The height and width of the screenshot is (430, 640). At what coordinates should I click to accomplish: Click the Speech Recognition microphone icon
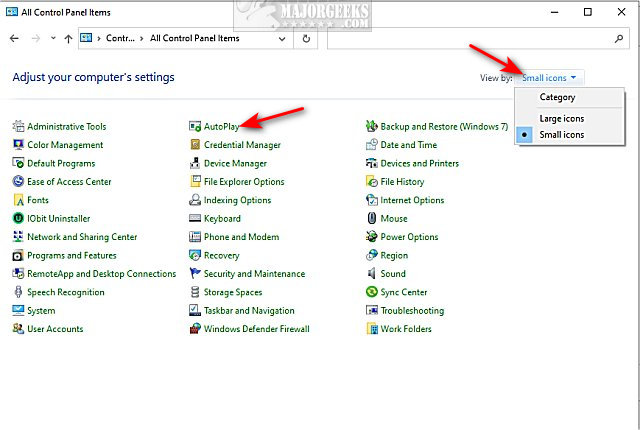18,292
